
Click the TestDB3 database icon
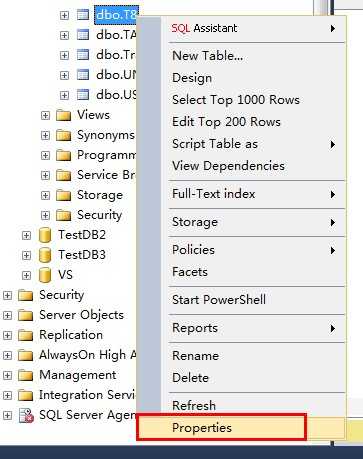45,255
